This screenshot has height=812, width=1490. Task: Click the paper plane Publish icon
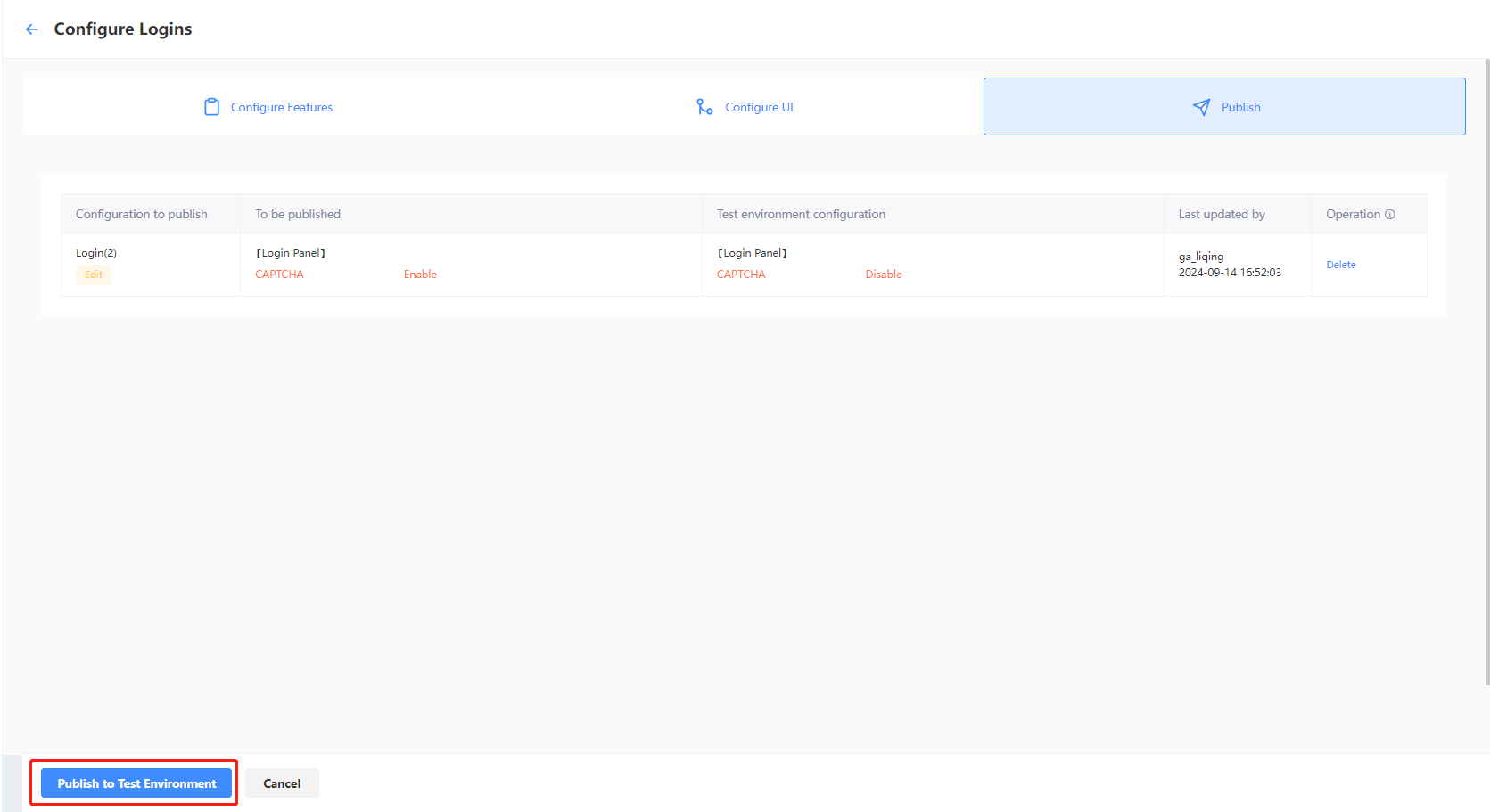pos(1201,107)
